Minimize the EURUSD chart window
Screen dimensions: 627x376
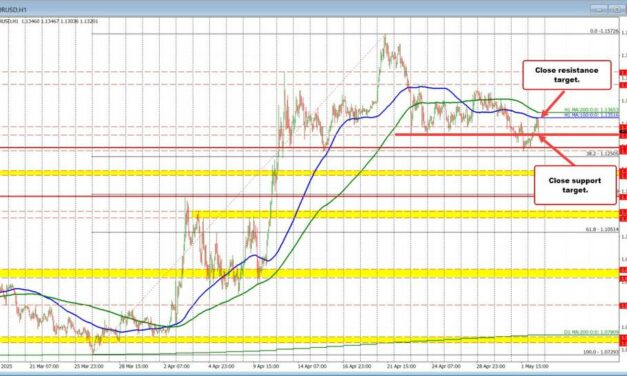coord(599,9)
